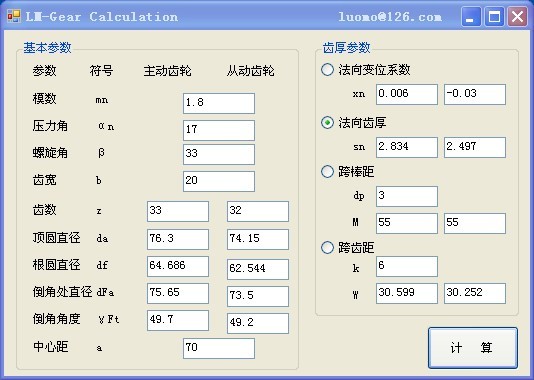Image resolution: width=534 pixels, height=380 pixels.
Task: Focus the W field showing 30.252
Action: point(475,293)
